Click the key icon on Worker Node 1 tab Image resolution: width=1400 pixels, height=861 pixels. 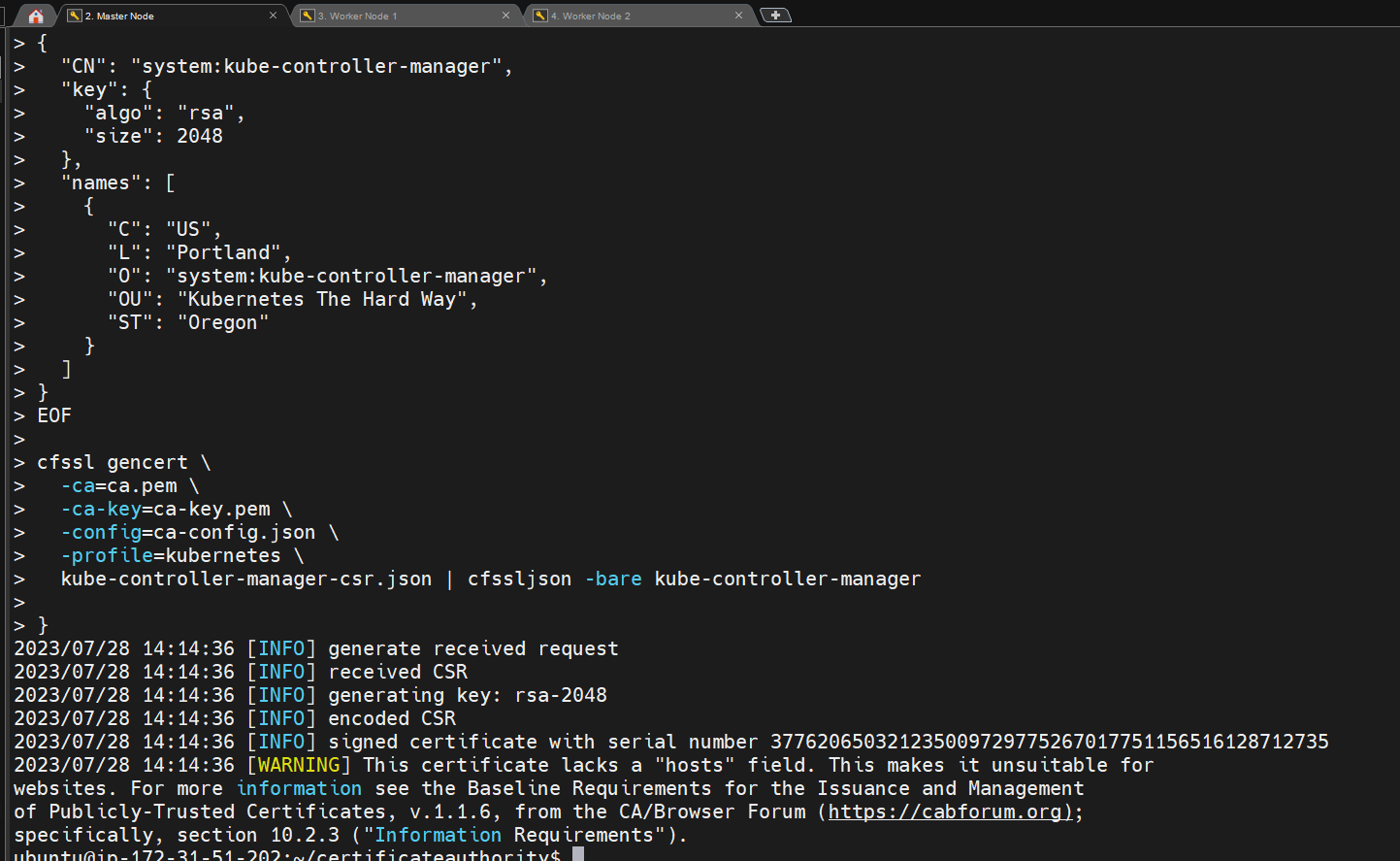(x=308, y=16)
